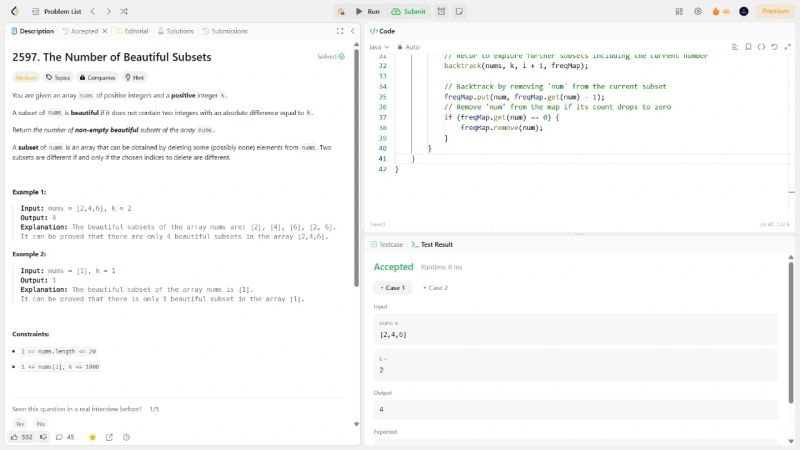This screenshot has width=800, height=450.
Task: Click the share problem icon
Action: point(109,437)
